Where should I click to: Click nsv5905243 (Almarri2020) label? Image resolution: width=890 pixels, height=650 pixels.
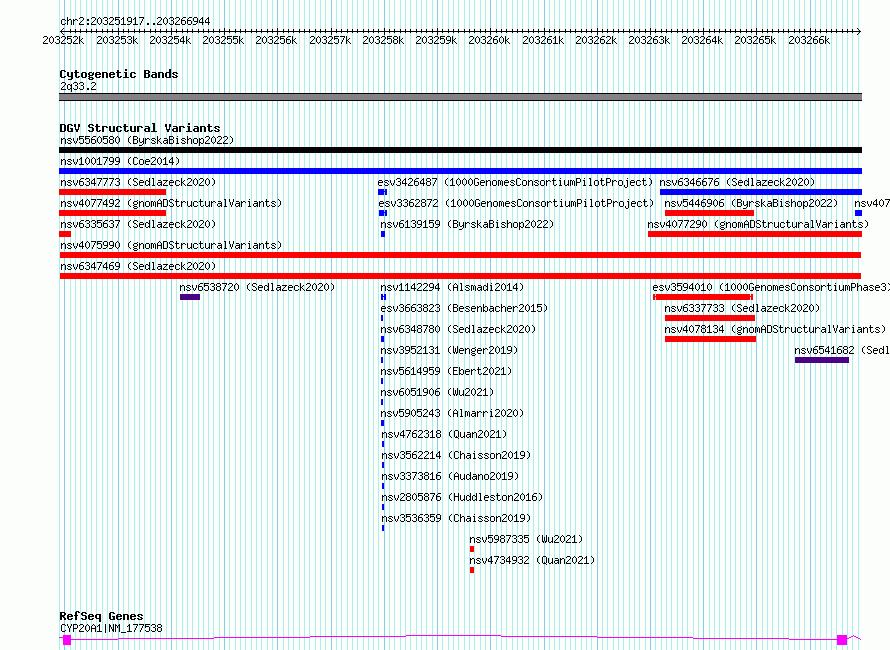[x=452, y=413]
